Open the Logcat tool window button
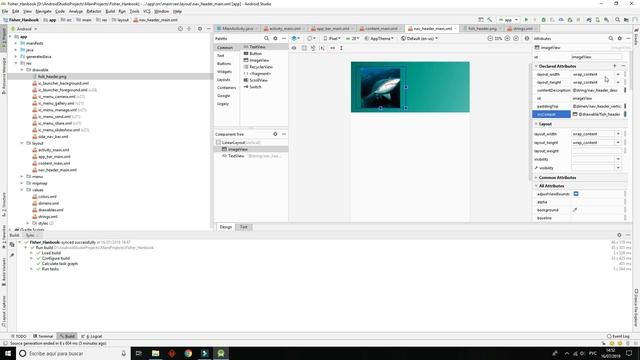The image size is (640, 360). tap(92, 336)
